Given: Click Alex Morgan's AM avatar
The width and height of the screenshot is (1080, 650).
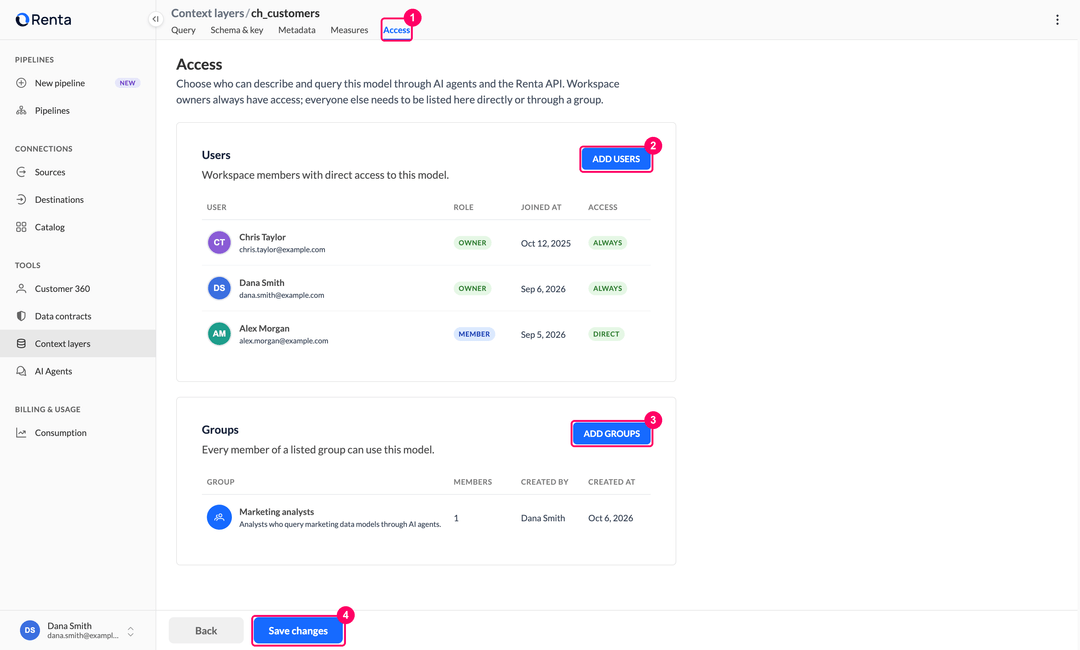Looking at the screenshot, I should 219,334.
